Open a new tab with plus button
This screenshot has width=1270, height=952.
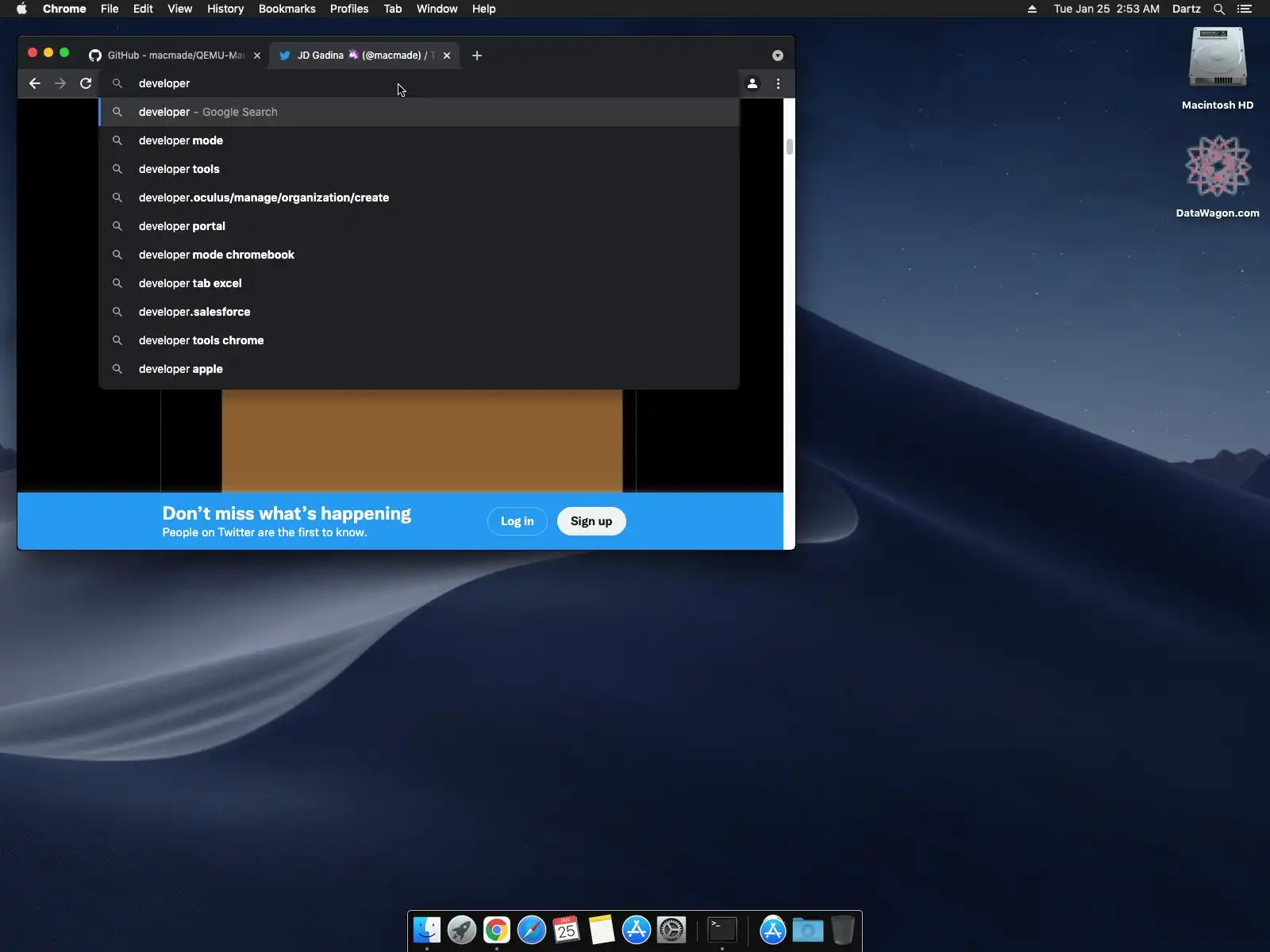(x=477, y=56)
